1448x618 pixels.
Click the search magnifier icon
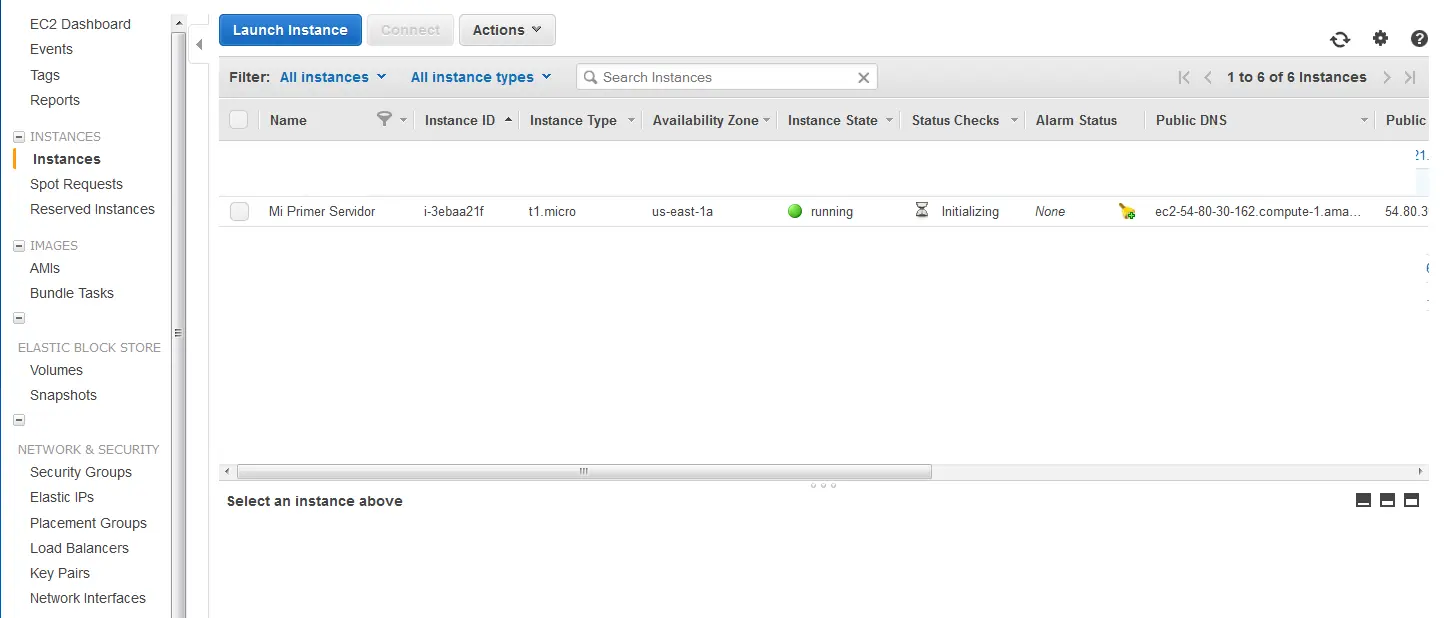(x=590, y=77)
